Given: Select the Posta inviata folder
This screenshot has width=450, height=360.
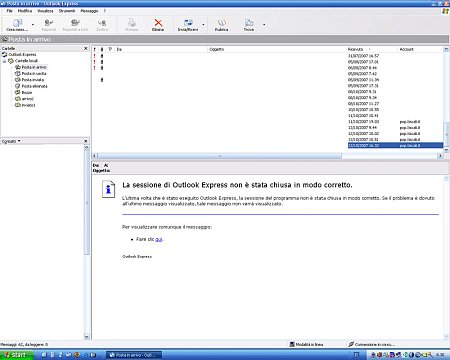Looking at the screenshot, I should [x=29, y=80].
